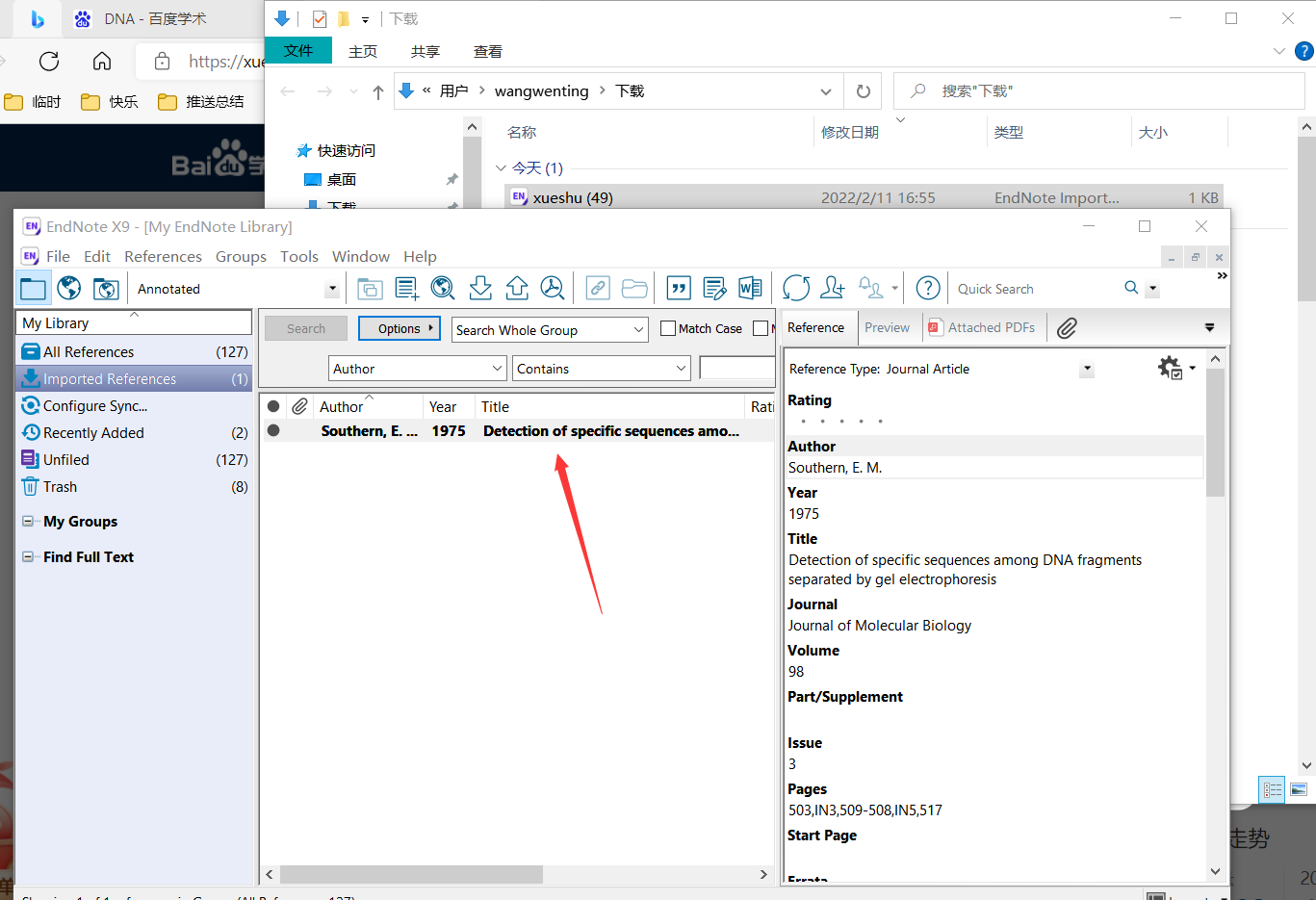Click Activity Feed icon
Screen dimensions: 1316x900
point(871,288)
